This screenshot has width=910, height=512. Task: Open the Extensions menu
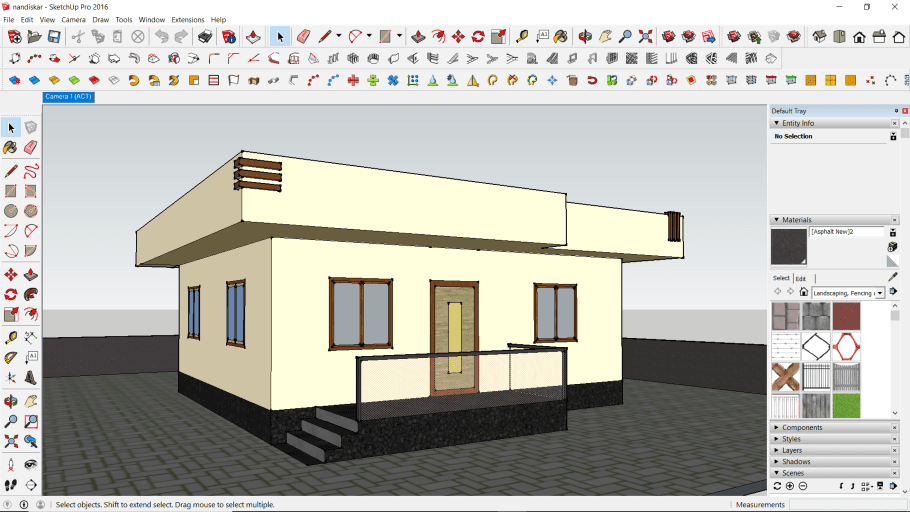click(x=187, y=19)
